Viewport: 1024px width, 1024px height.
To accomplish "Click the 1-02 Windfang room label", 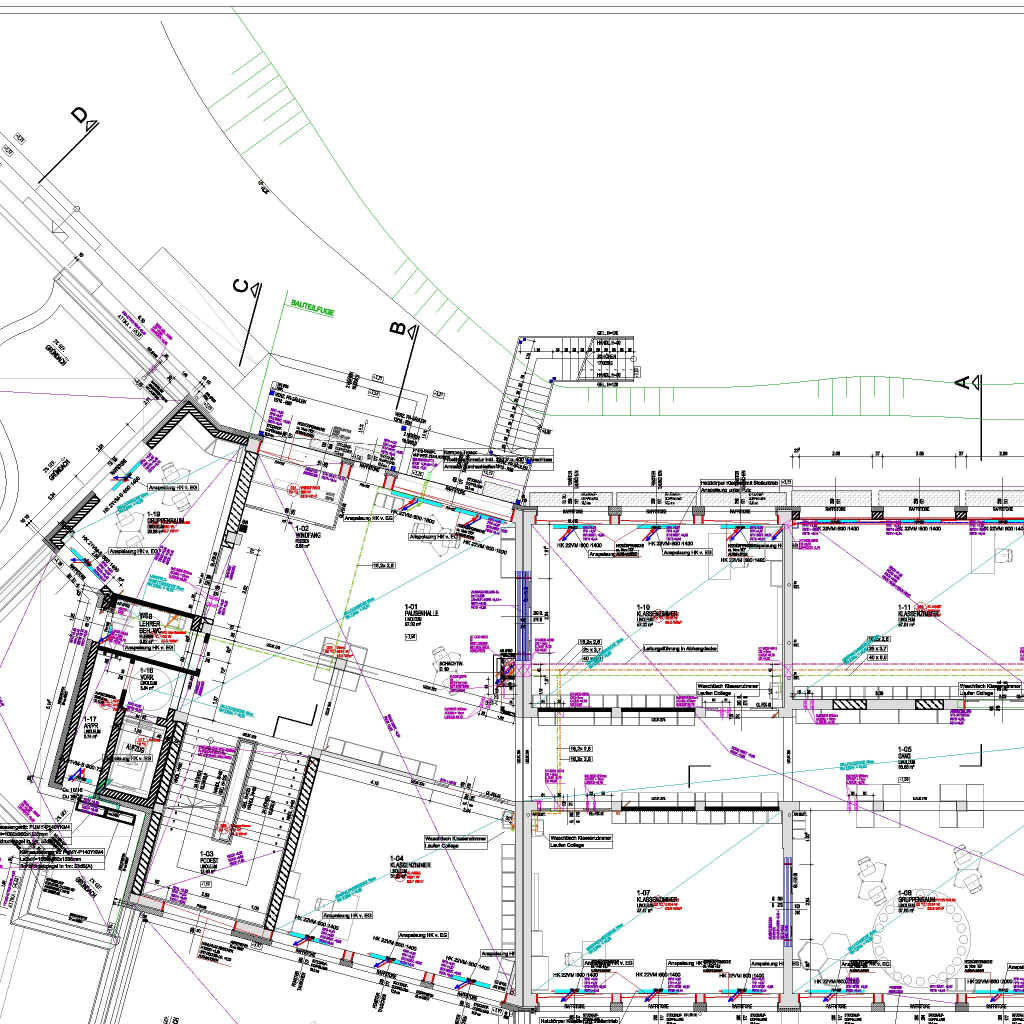I will tap(301, 534).
